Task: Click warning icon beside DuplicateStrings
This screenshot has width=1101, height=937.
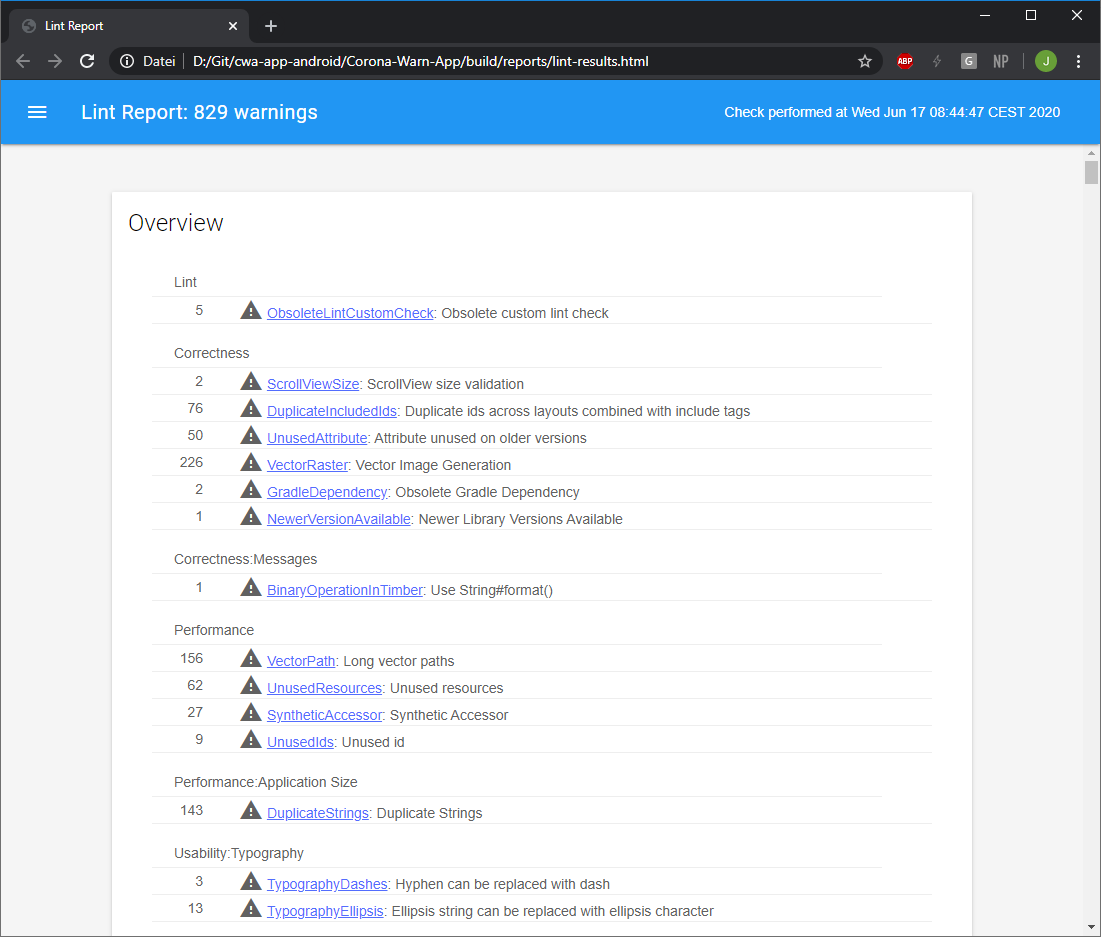Action: tap(251, 810)
